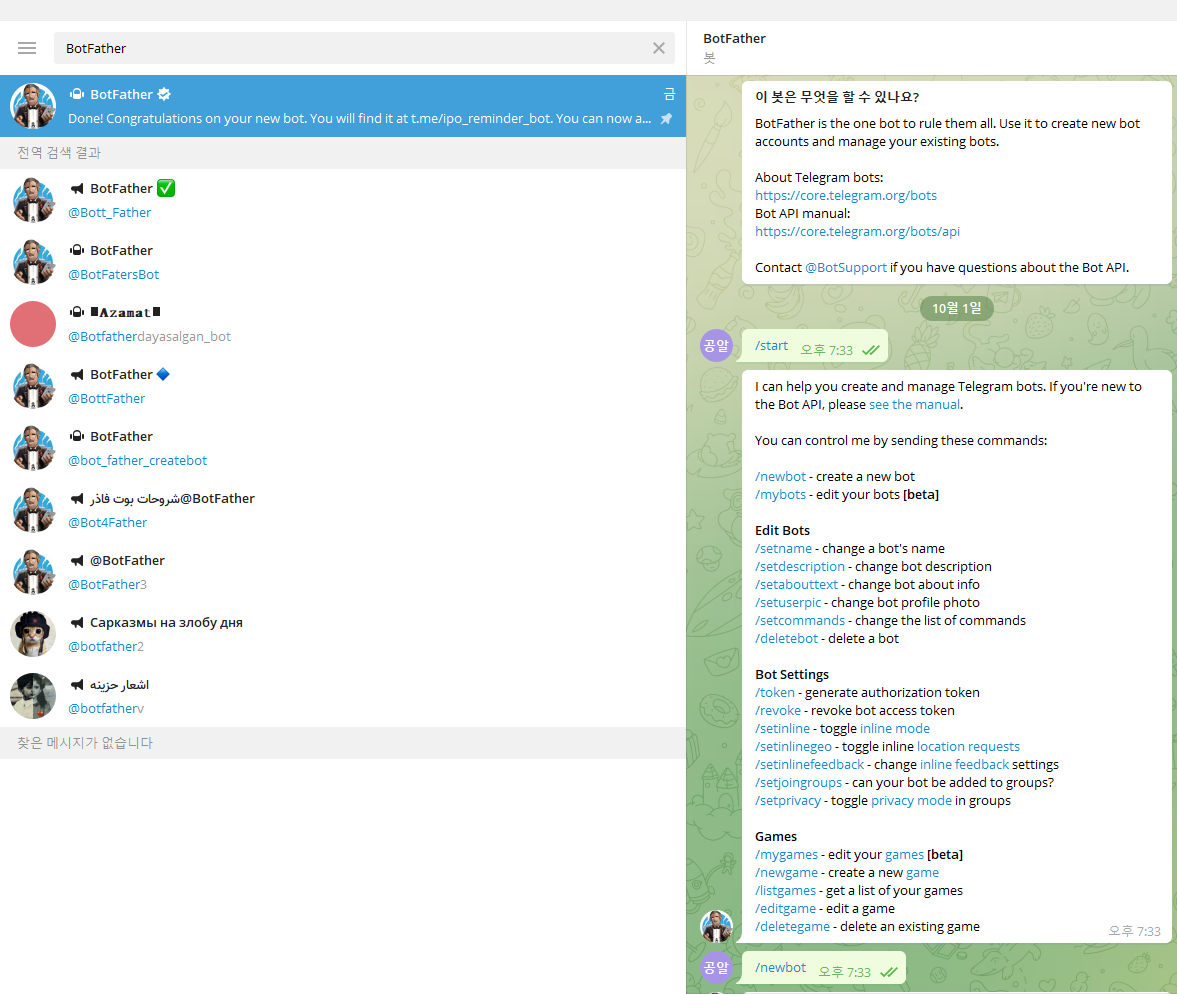This screenshot has height=994, width=1177.
Task: Open the @Bott_Father channel result
Action: click(x=343, y=200)
